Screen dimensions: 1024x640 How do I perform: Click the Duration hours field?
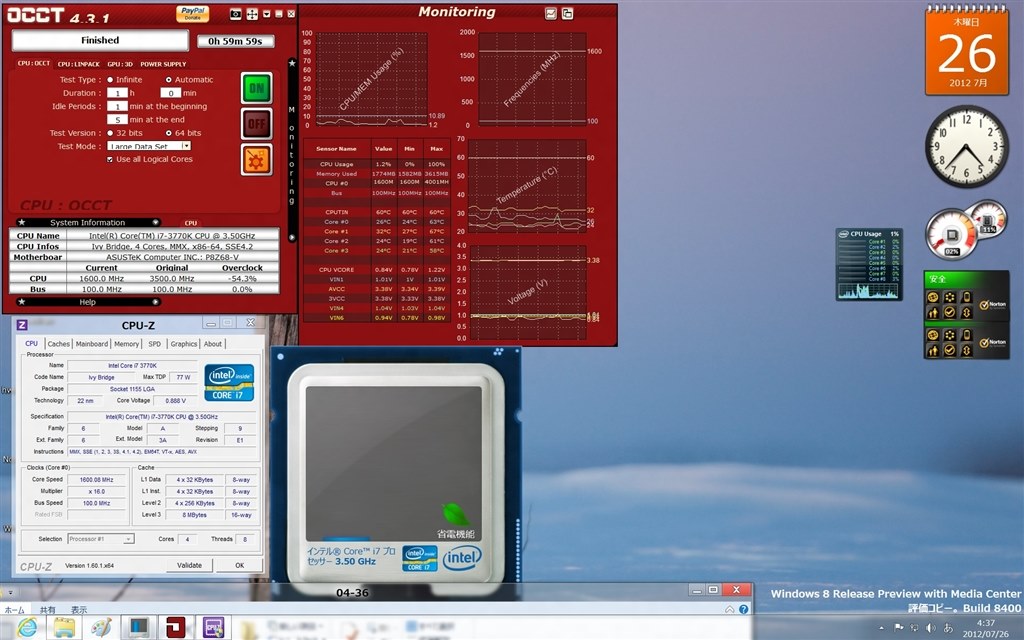coord(117,93)
